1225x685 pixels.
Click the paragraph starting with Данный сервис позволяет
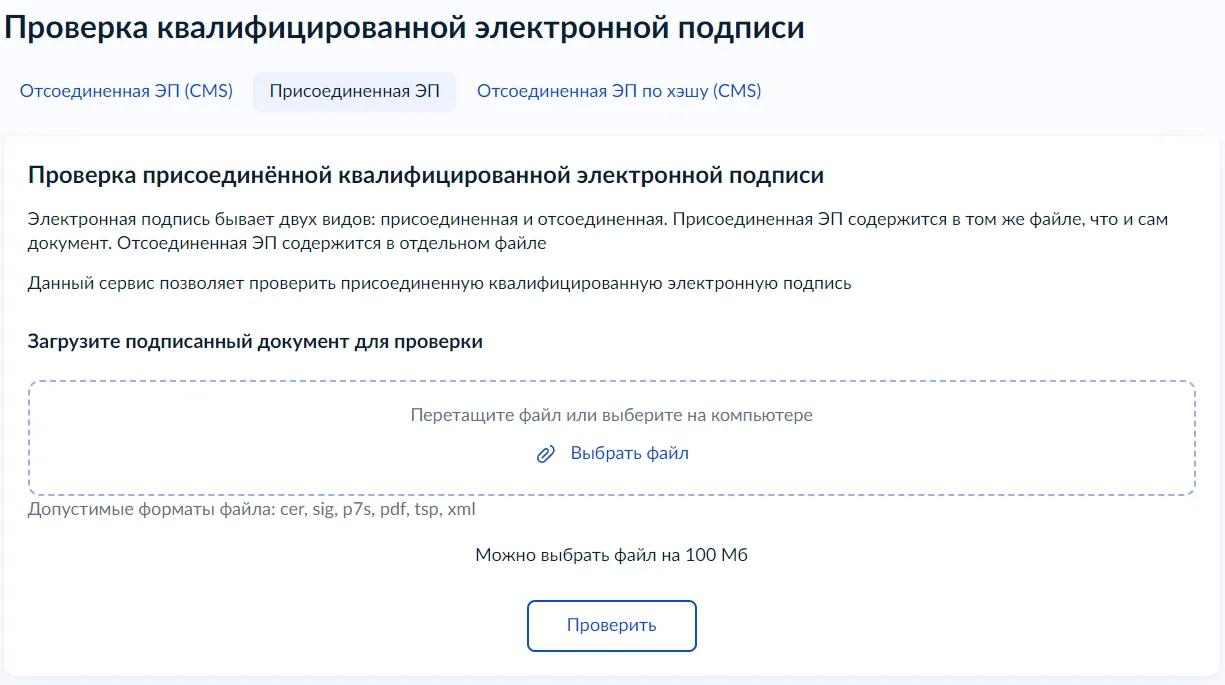[x=440, y=283]
